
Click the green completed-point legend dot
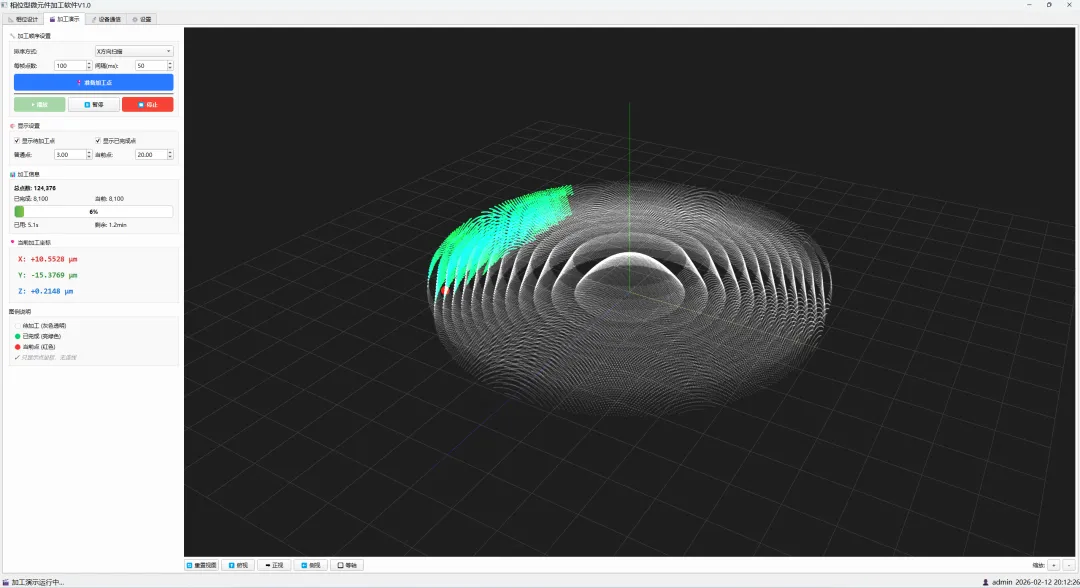pos(18,337)
